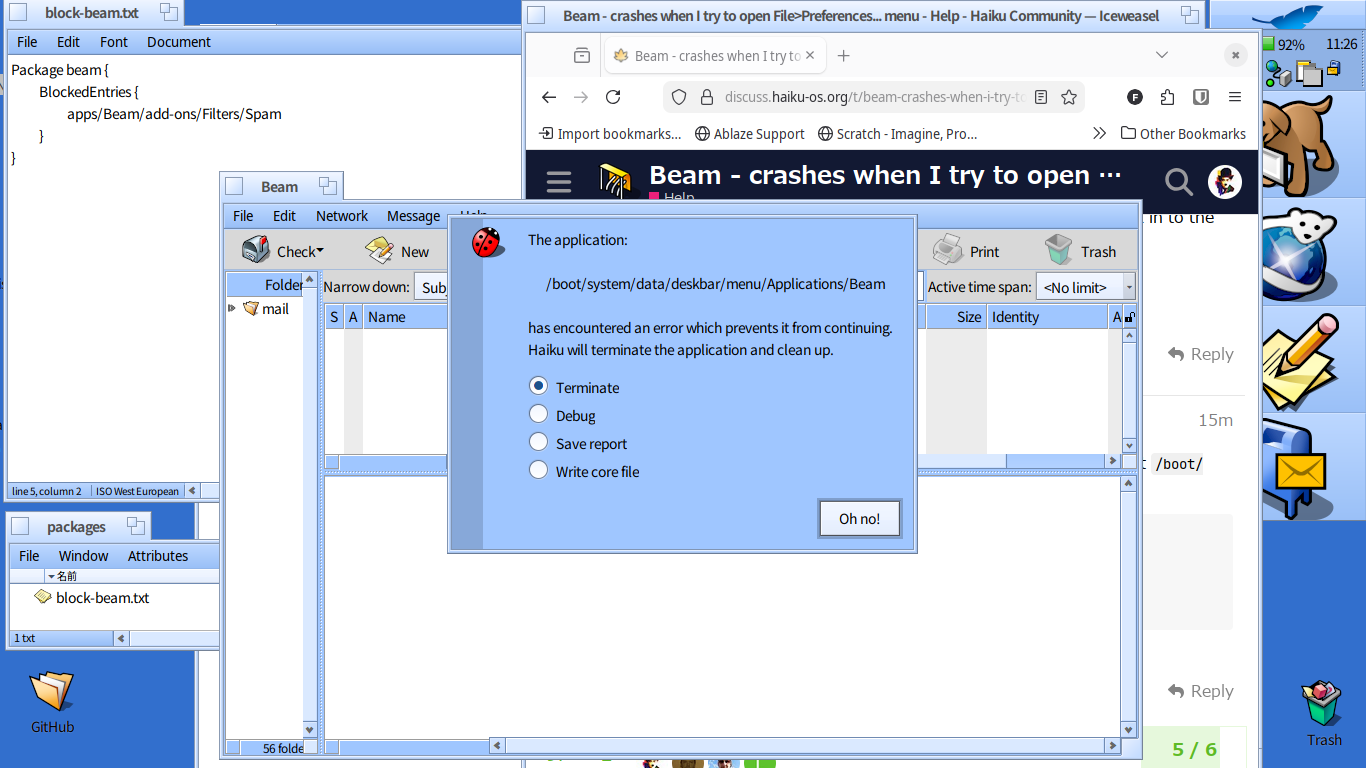Expand the mail folder tree item
The width and height of the screenshot is (1366, 768).
[232, 309]
